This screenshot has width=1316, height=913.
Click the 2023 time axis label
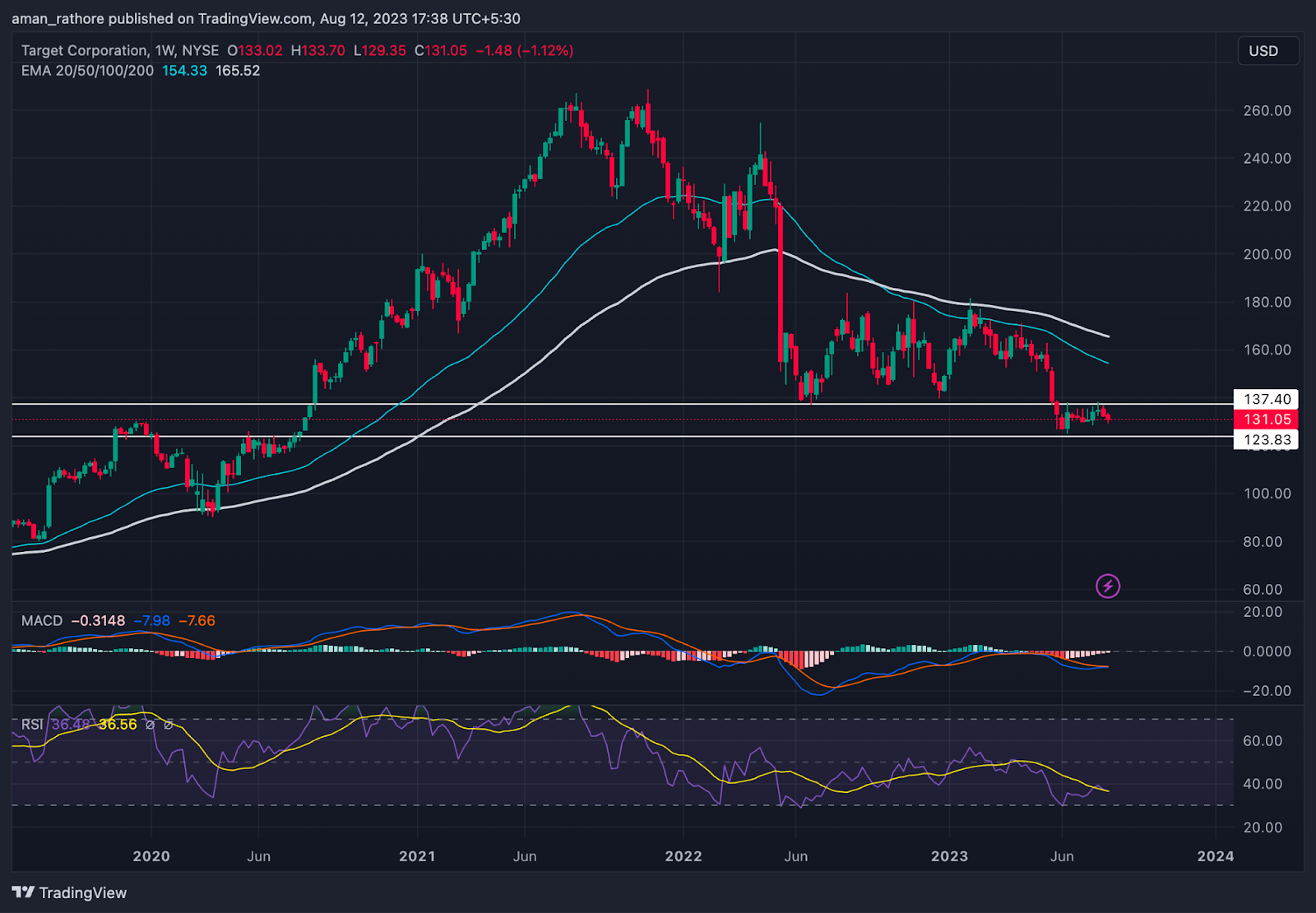pos(949,856)
